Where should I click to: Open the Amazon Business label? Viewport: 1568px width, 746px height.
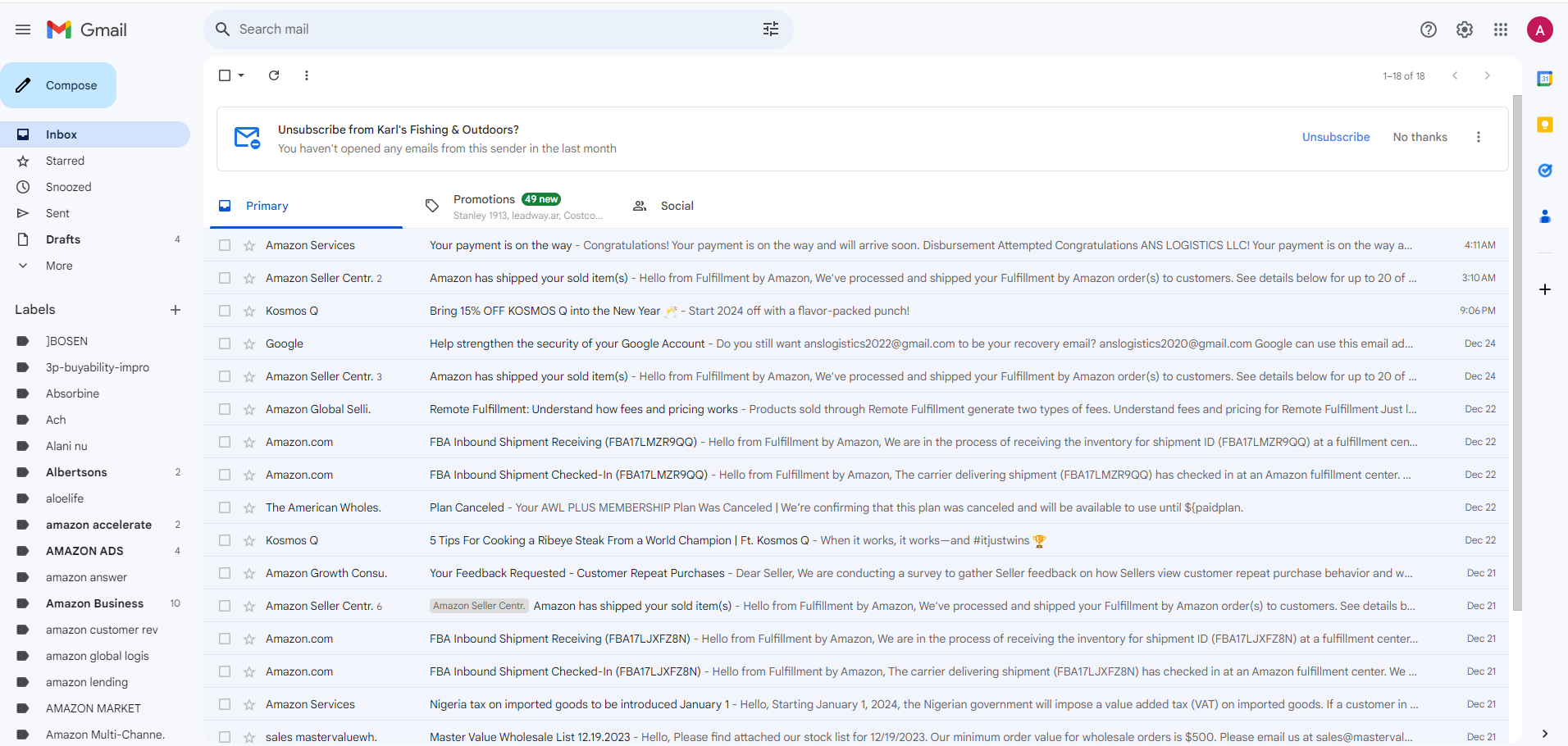pyautogui.click(x=95, y=603)
